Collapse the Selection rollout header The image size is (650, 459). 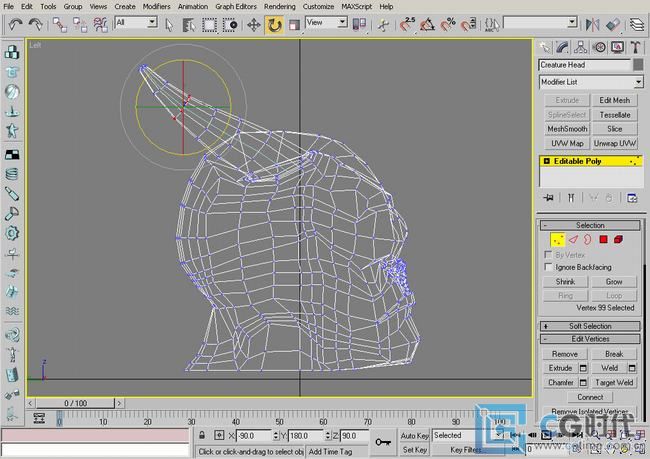point(590,226)
